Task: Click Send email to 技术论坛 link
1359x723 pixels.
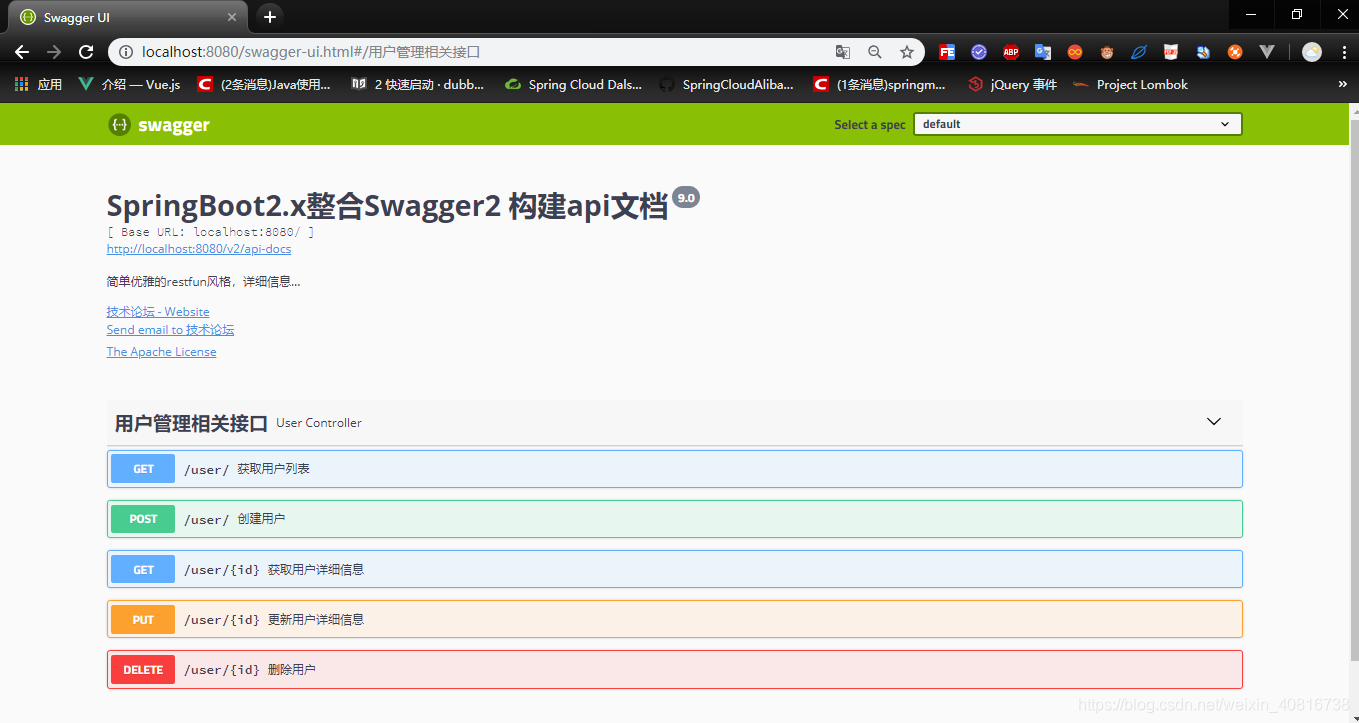Action: 170,330
